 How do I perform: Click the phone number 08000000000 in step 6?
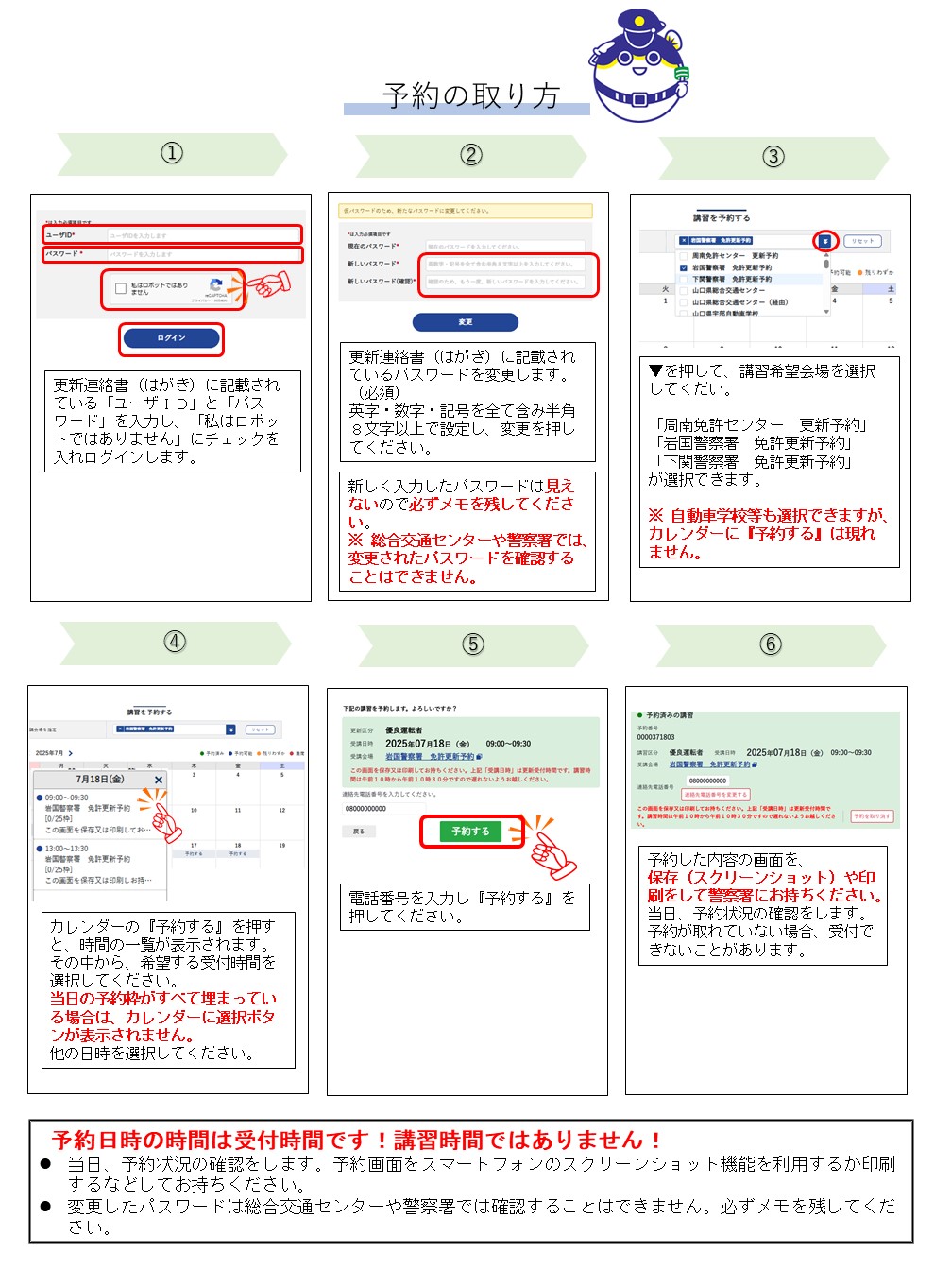click(707, 781)
